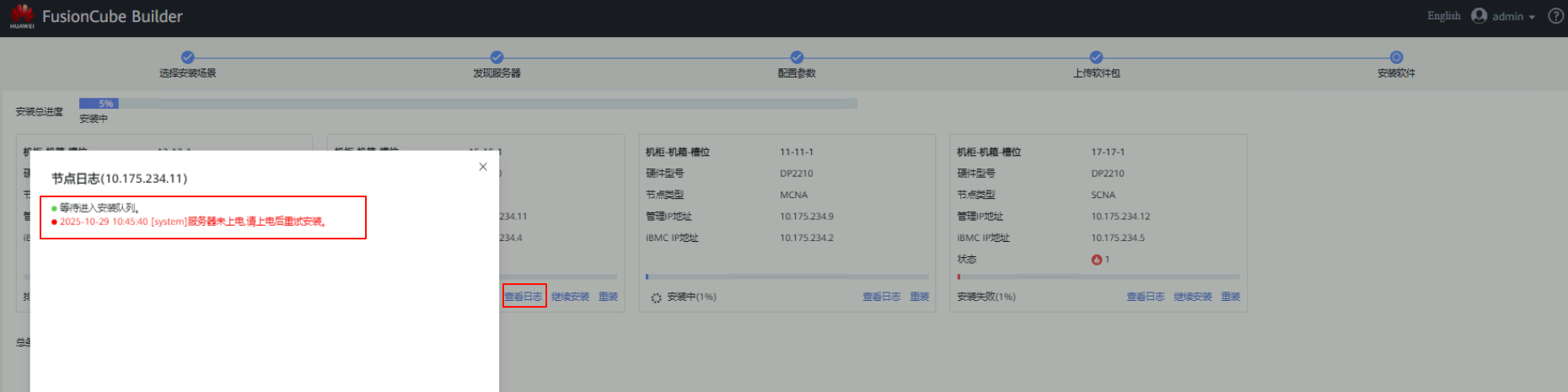Click 继续安装 beside the highlighted 查看日志

(x=570, y=297)
